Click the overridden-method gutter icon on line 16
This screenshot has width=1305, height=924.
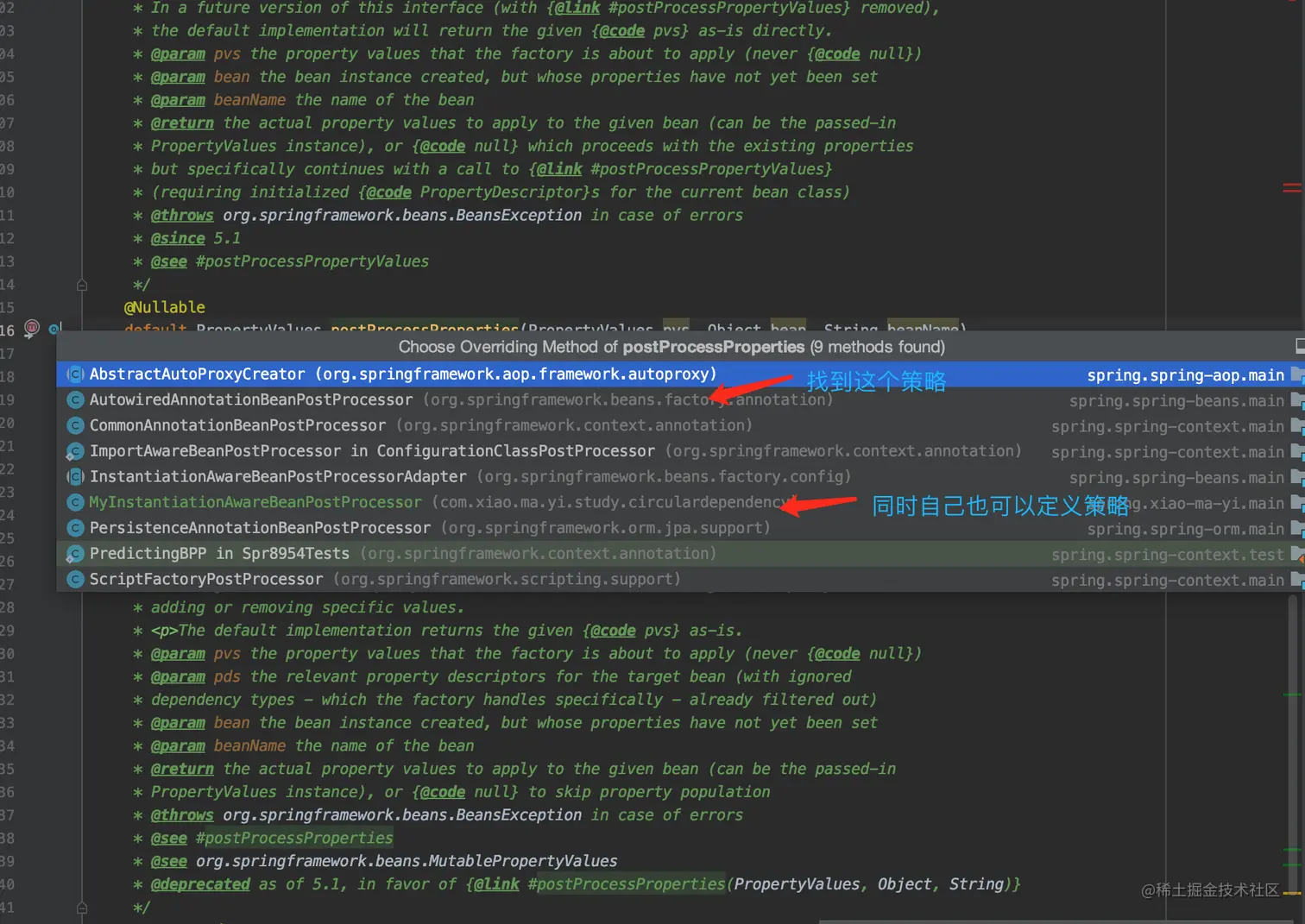[x=54, y=329]
